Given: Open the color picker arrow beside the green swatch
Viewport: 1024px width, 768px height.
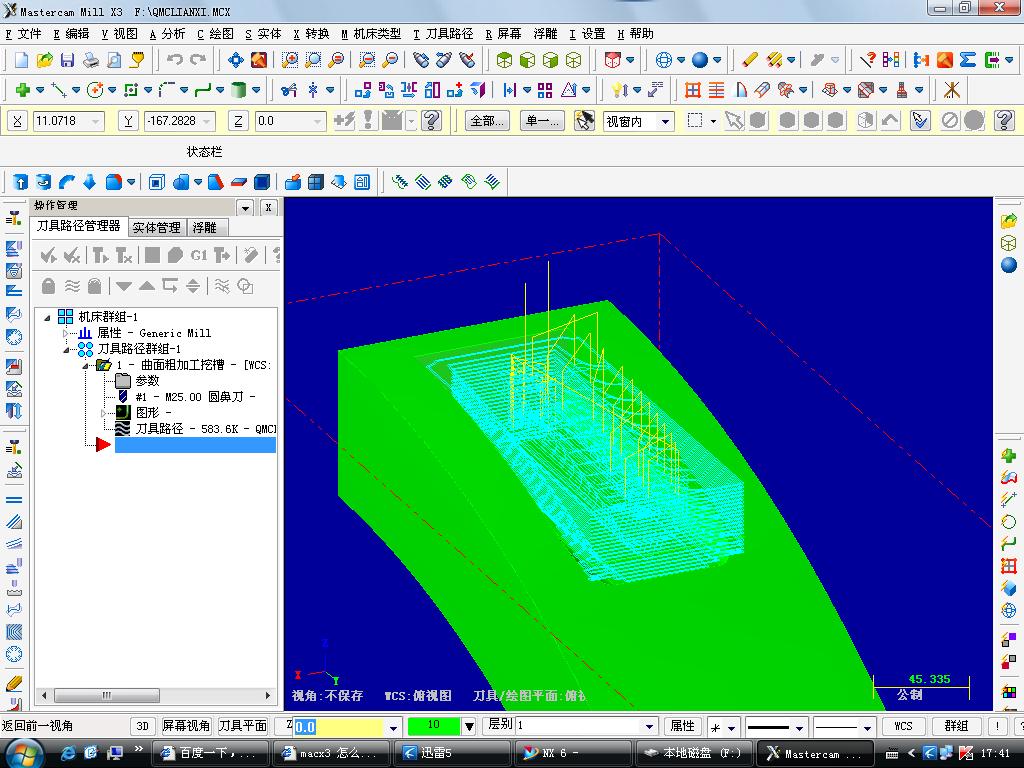Looking at the screenshot, I should (468, 726).
